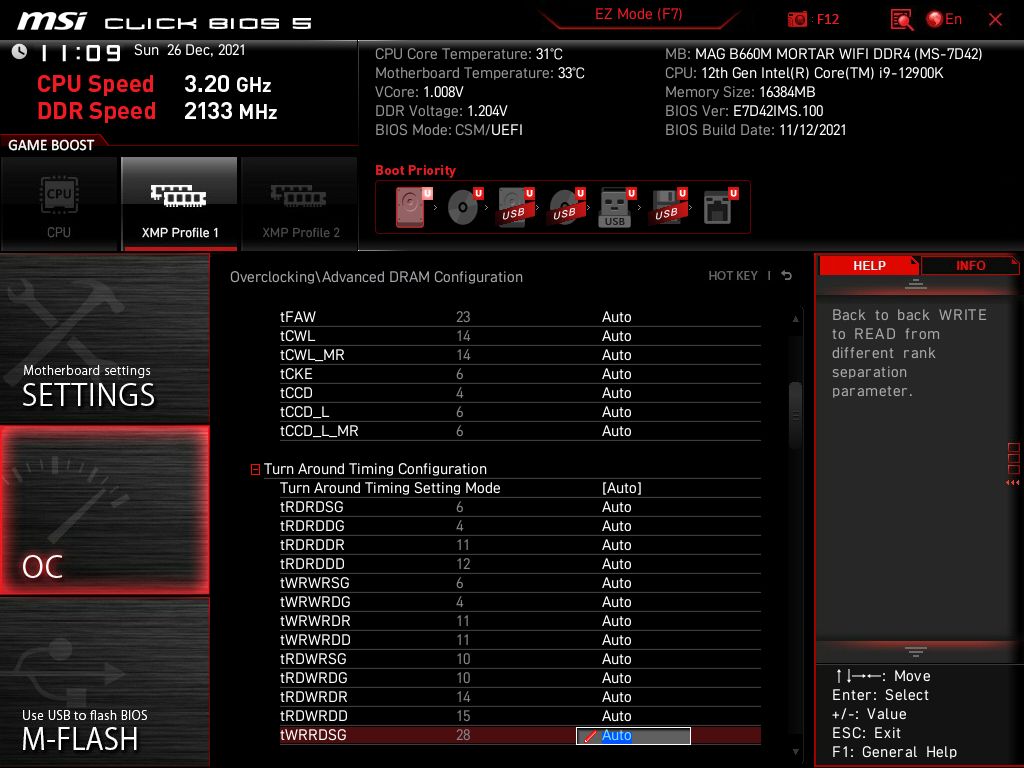Viewport: 1024px width, 768px height.
Task: Click the back arrow next to HOT KEY
Action: pos(786,276)
